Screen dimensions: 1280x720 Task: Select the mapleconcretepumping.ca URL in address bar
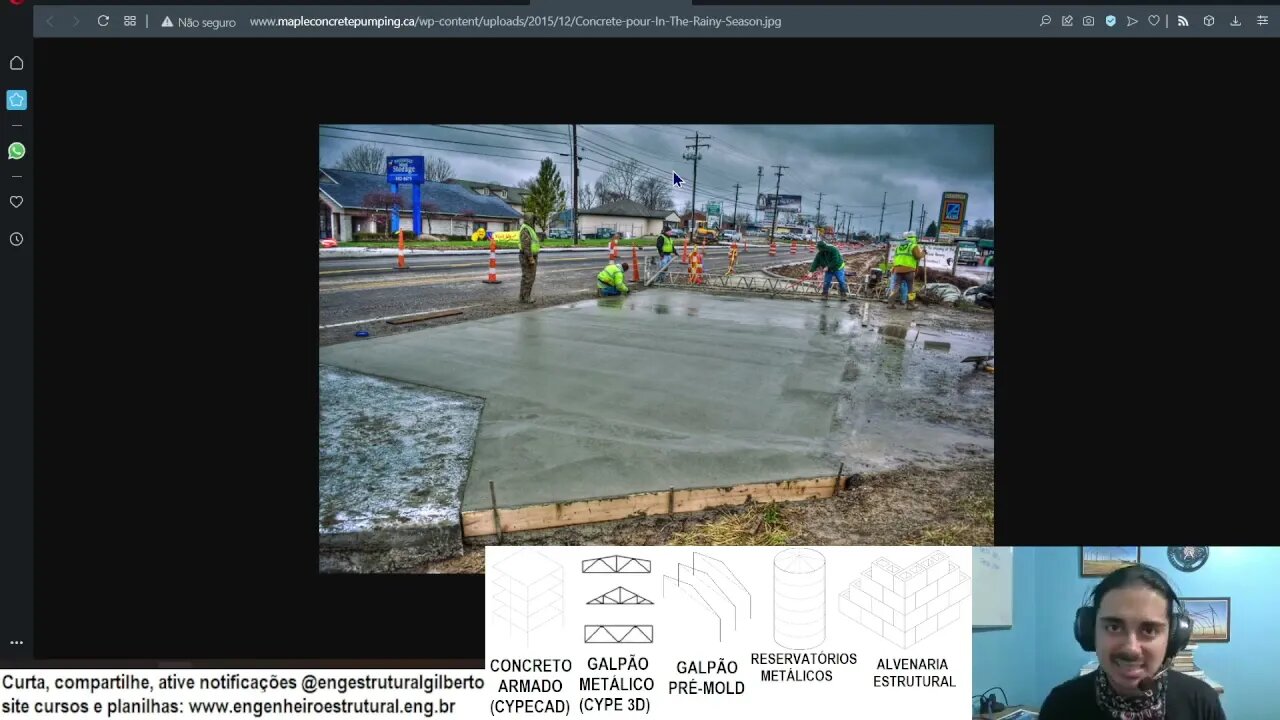(515, 21)
